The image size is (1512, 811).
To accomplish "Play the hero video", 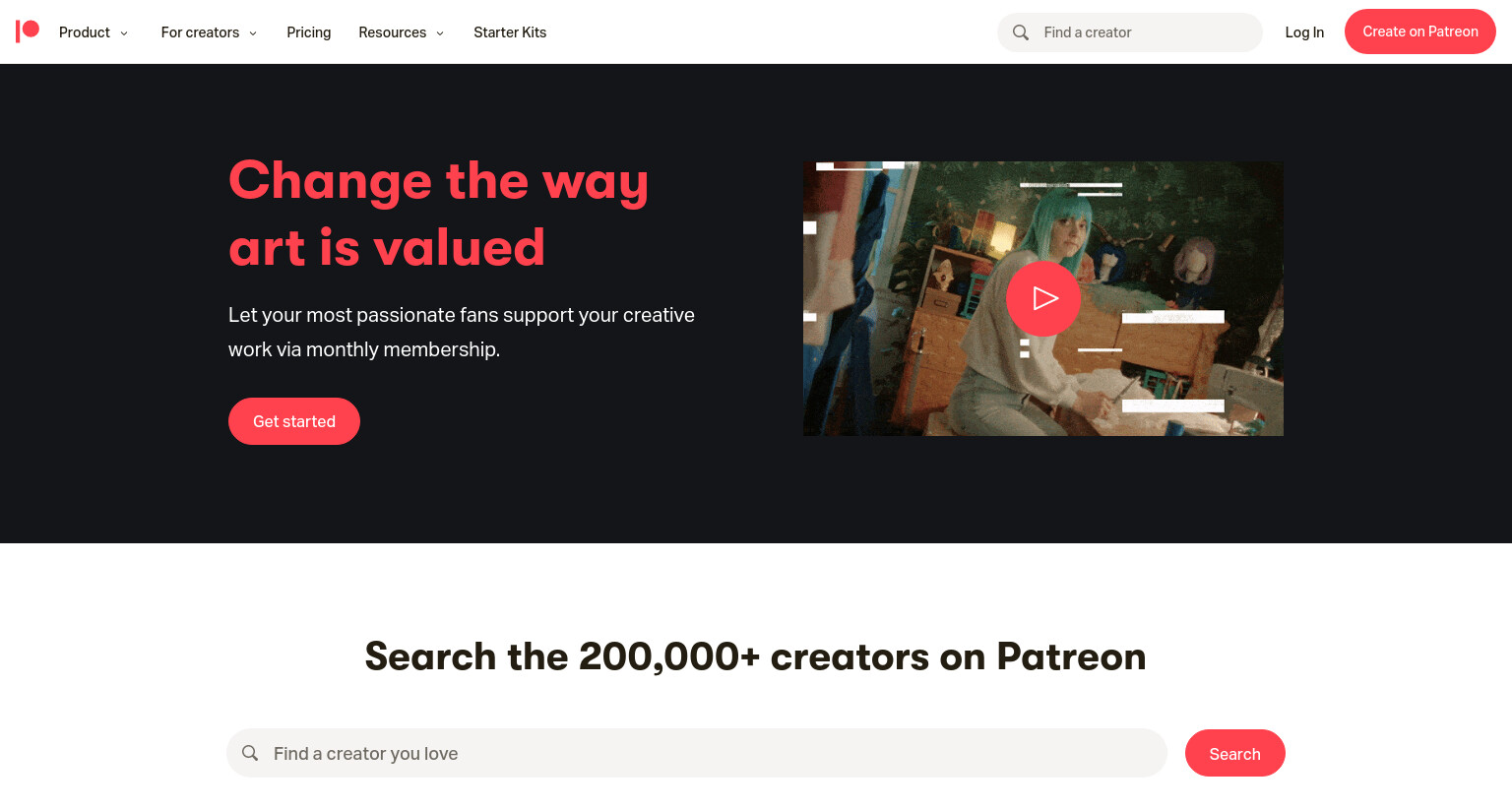I will click(x=1043, y=298).
